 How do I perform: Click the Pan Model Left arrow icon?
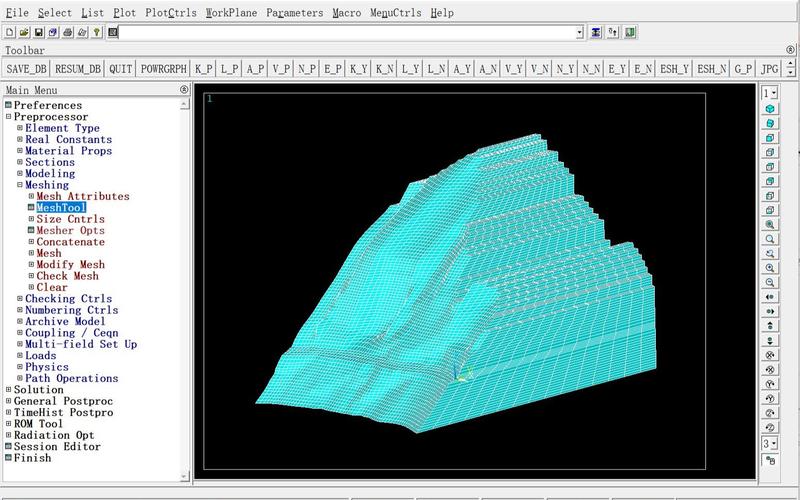pyautogui.click(x=770, y=297)
